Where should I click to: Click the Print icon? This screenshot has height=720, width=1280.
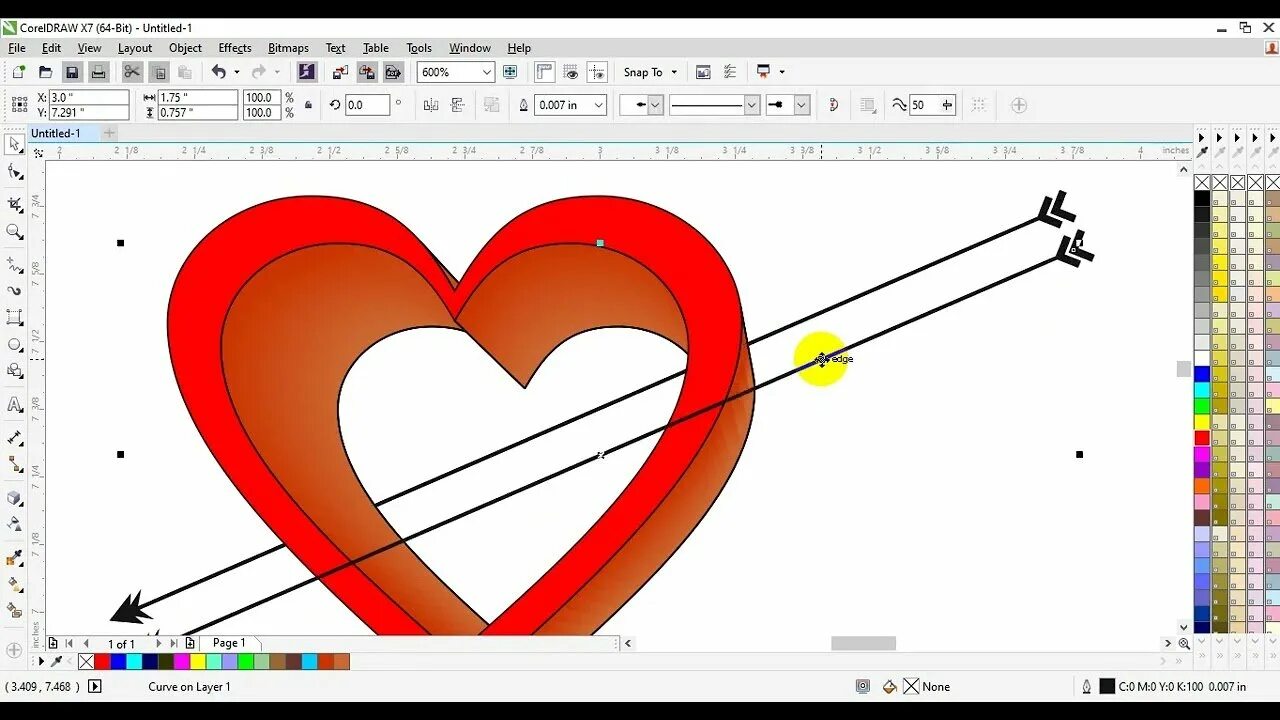click(x=98, y=71)
